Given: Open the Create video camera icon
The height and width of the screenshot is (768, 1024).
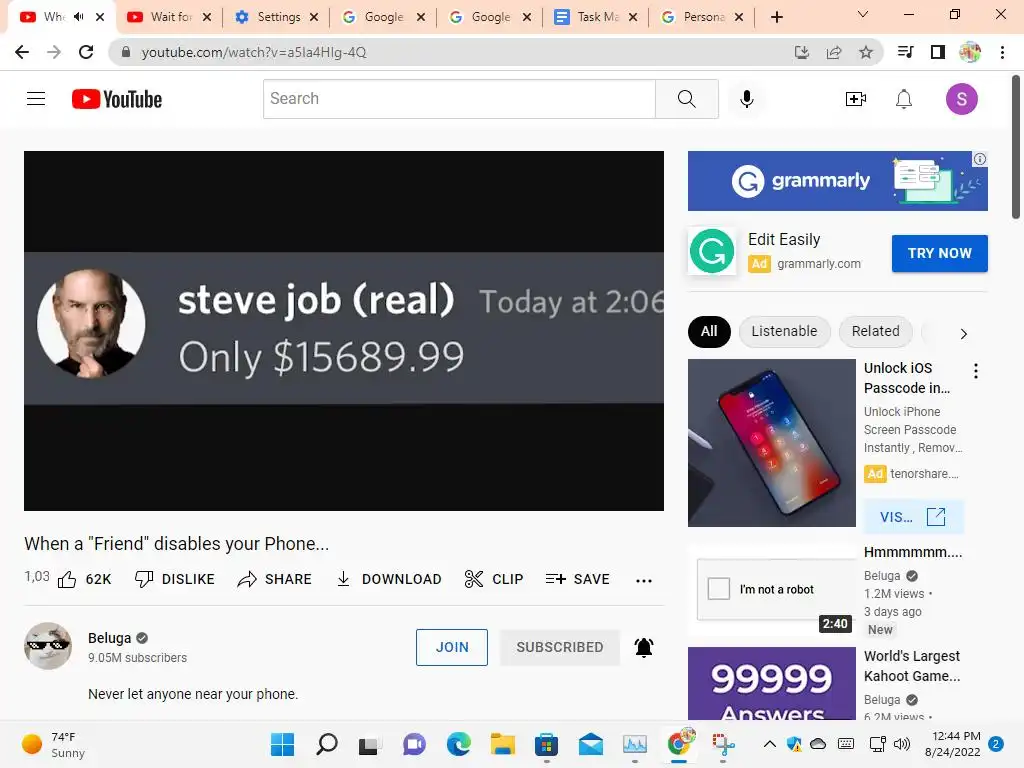Looking at the screenshot, I should pyautogui.click(x=856, y=99).
